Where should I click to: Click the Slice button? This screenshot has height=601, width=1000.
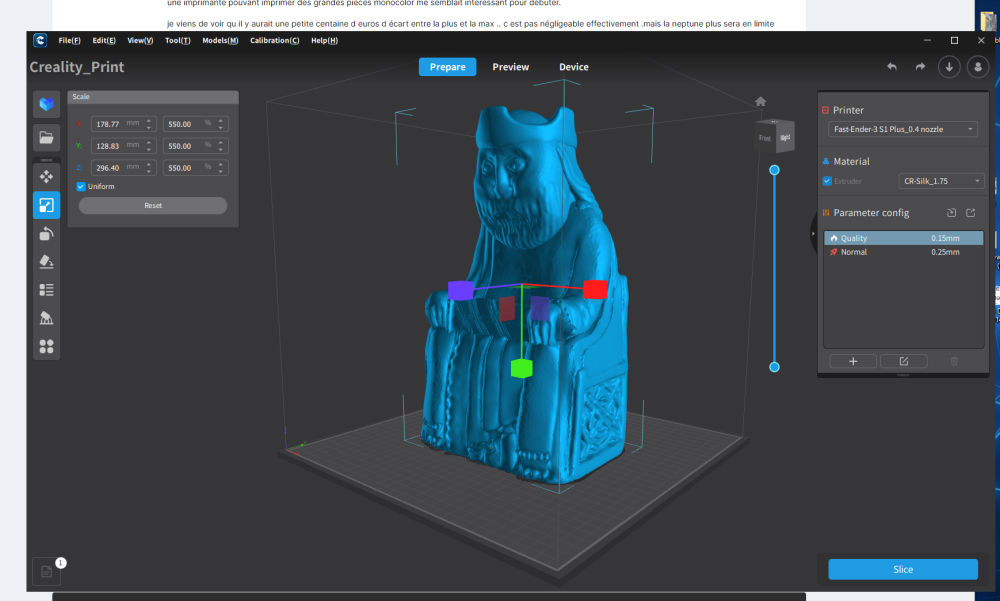903,569
